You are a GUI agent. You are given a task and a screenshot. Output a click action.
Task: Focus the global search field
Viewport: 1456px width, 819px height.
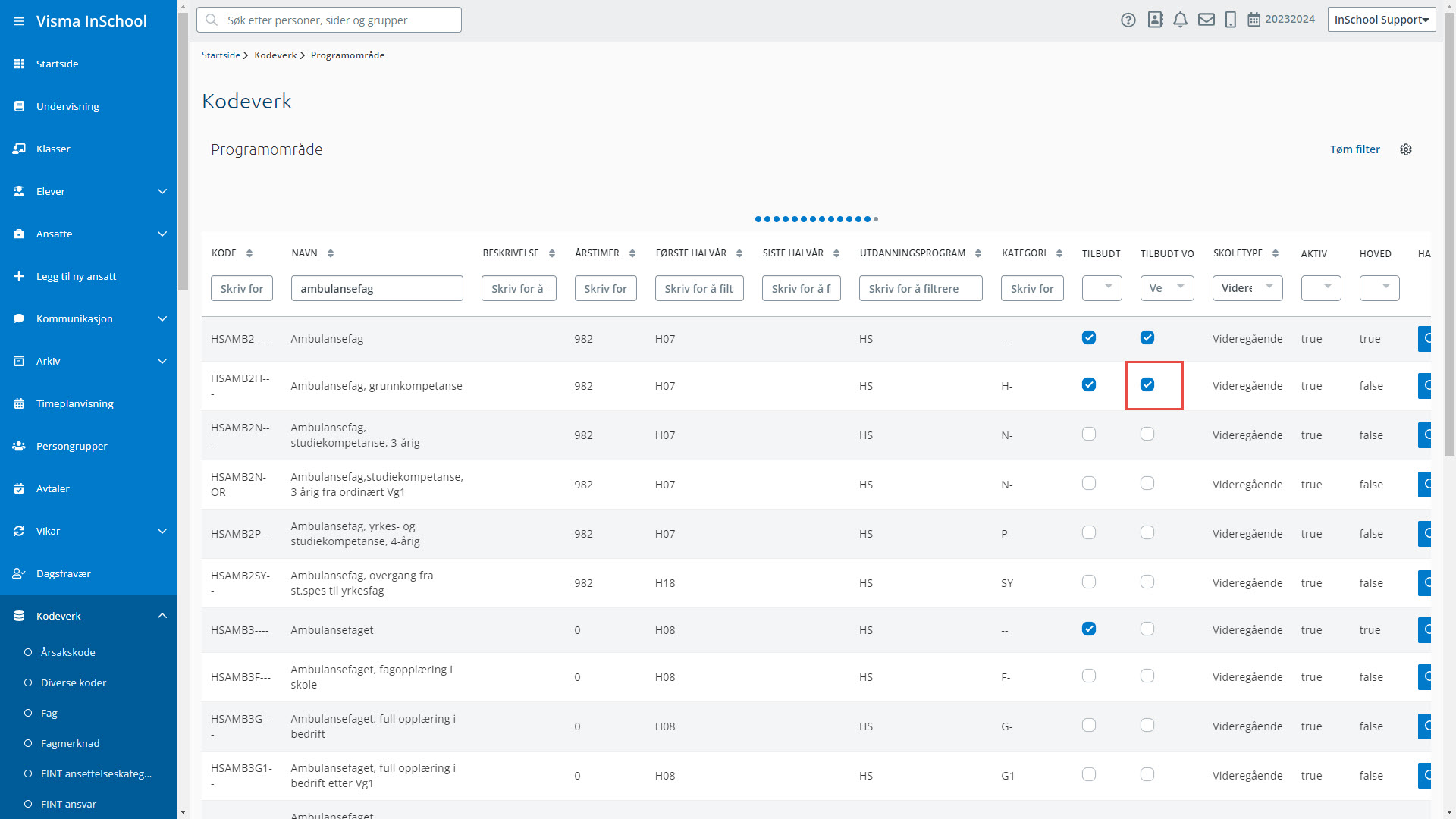pyautogui.click(x=329, y=20)
